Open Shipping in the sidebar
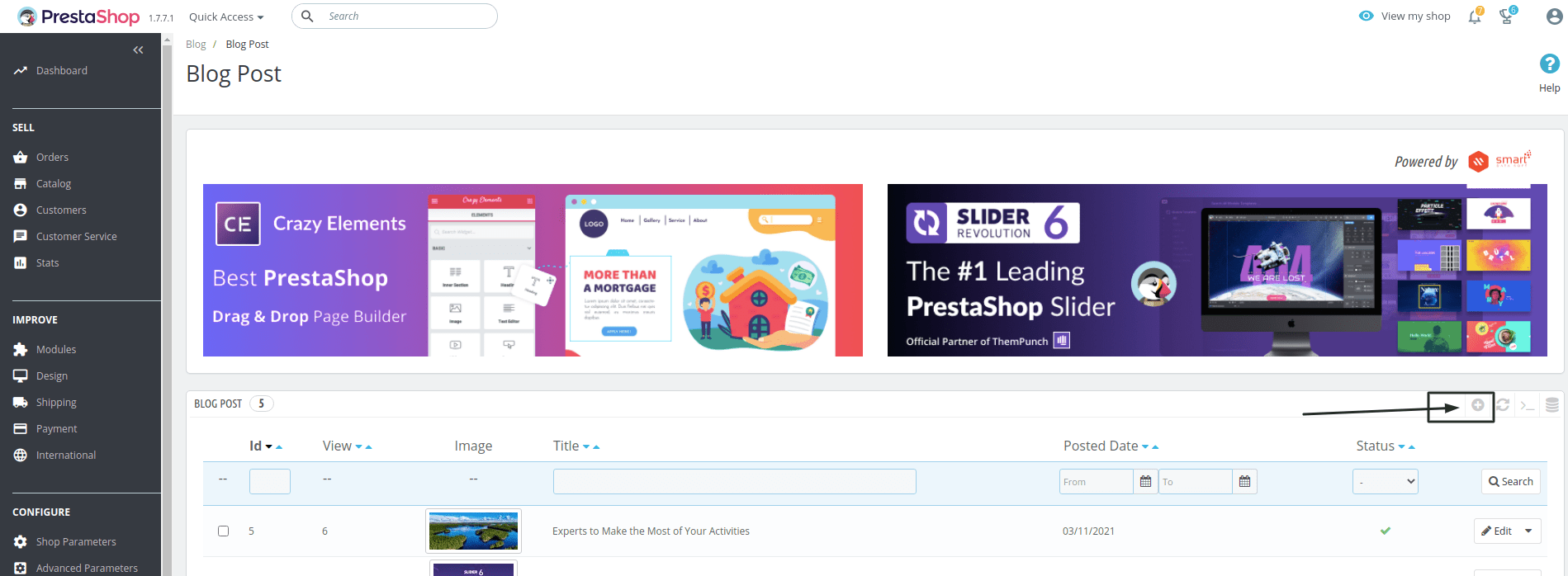1568x576 pixels. click(56, 402)
